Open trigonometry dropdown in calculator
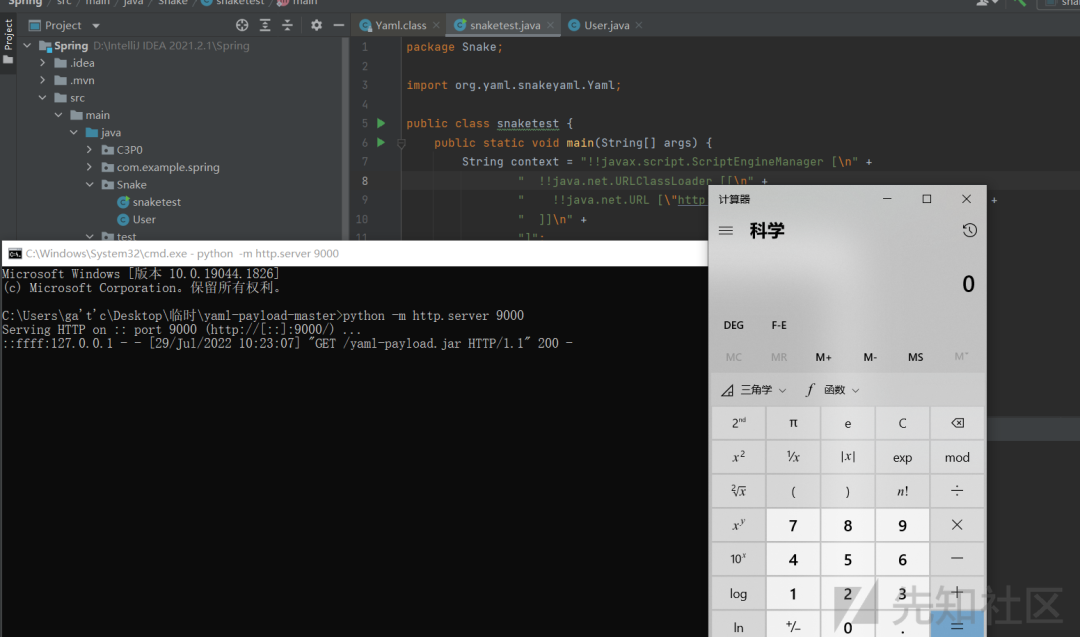Screen dimensions: 1080x637 754,390
